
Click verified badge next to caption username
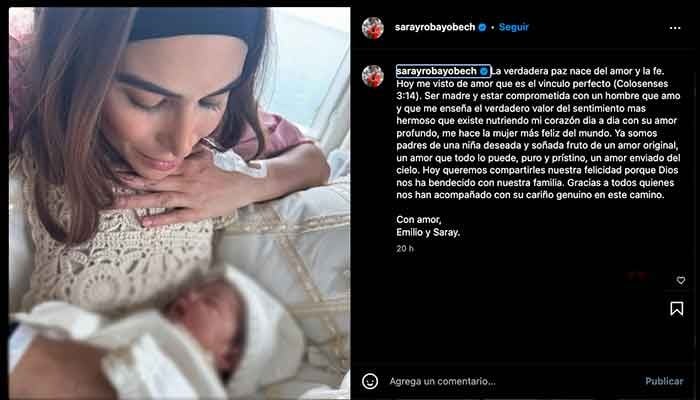click(x=483, y=71)
